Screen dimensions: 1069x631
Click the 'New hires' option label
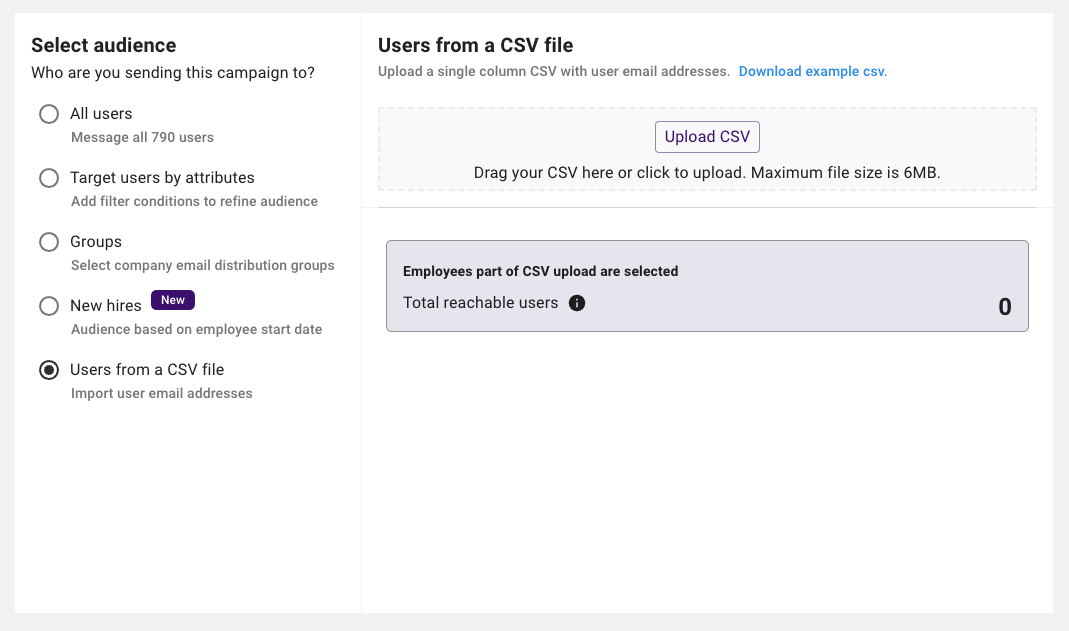coord(106,306)
